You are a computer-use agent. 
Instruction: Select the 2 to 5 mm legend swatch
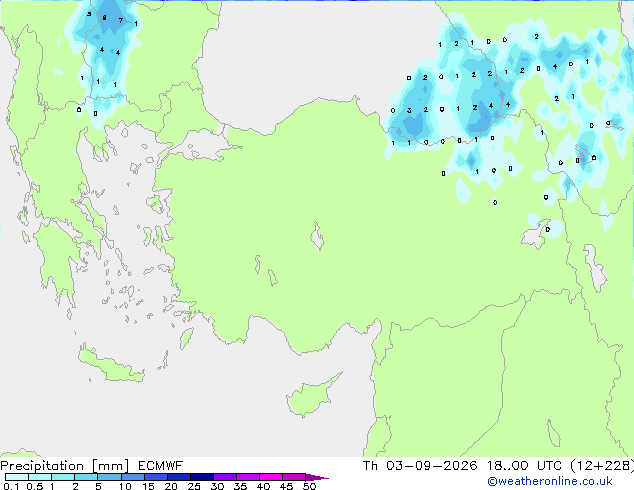(86, 477)
